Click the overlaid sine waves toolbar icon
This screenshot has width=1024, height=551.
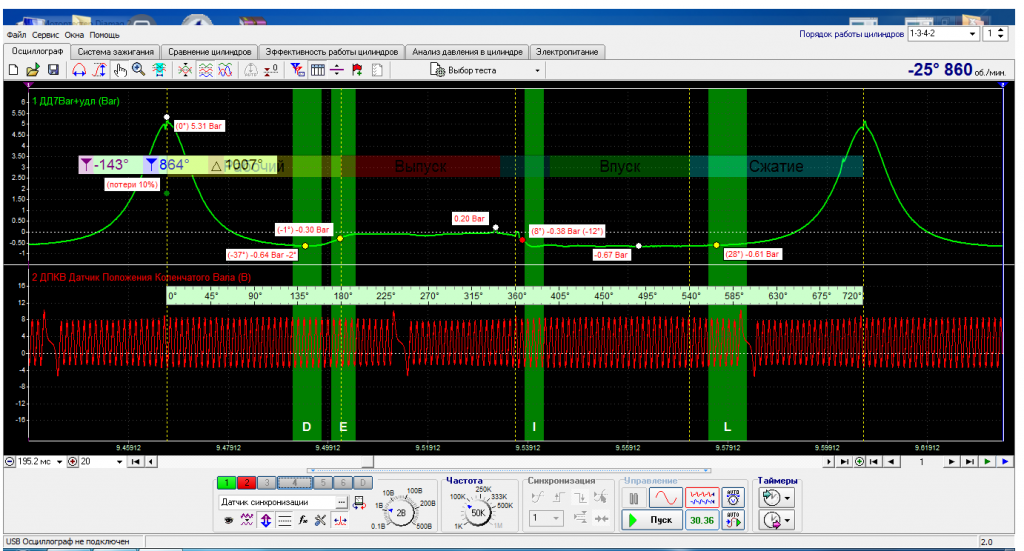225,70
